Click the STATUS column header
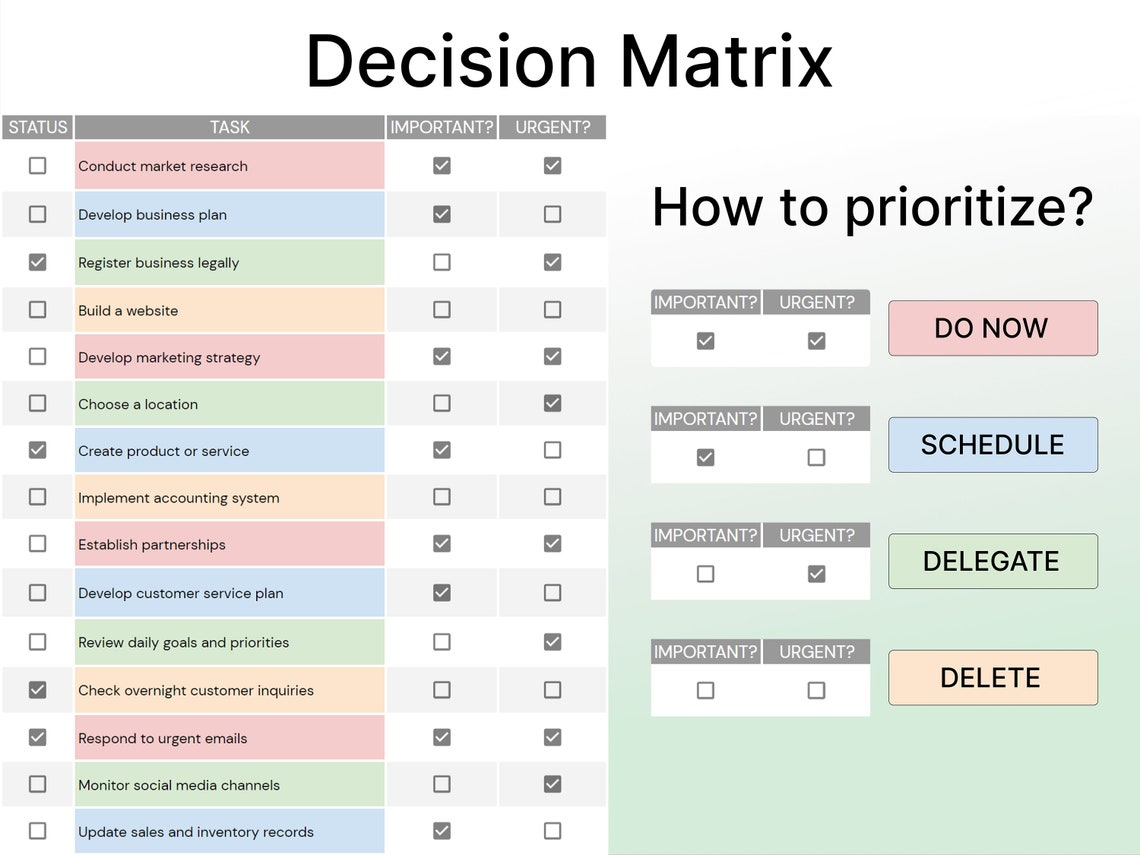1140x855 pixels. coord(38,127)
